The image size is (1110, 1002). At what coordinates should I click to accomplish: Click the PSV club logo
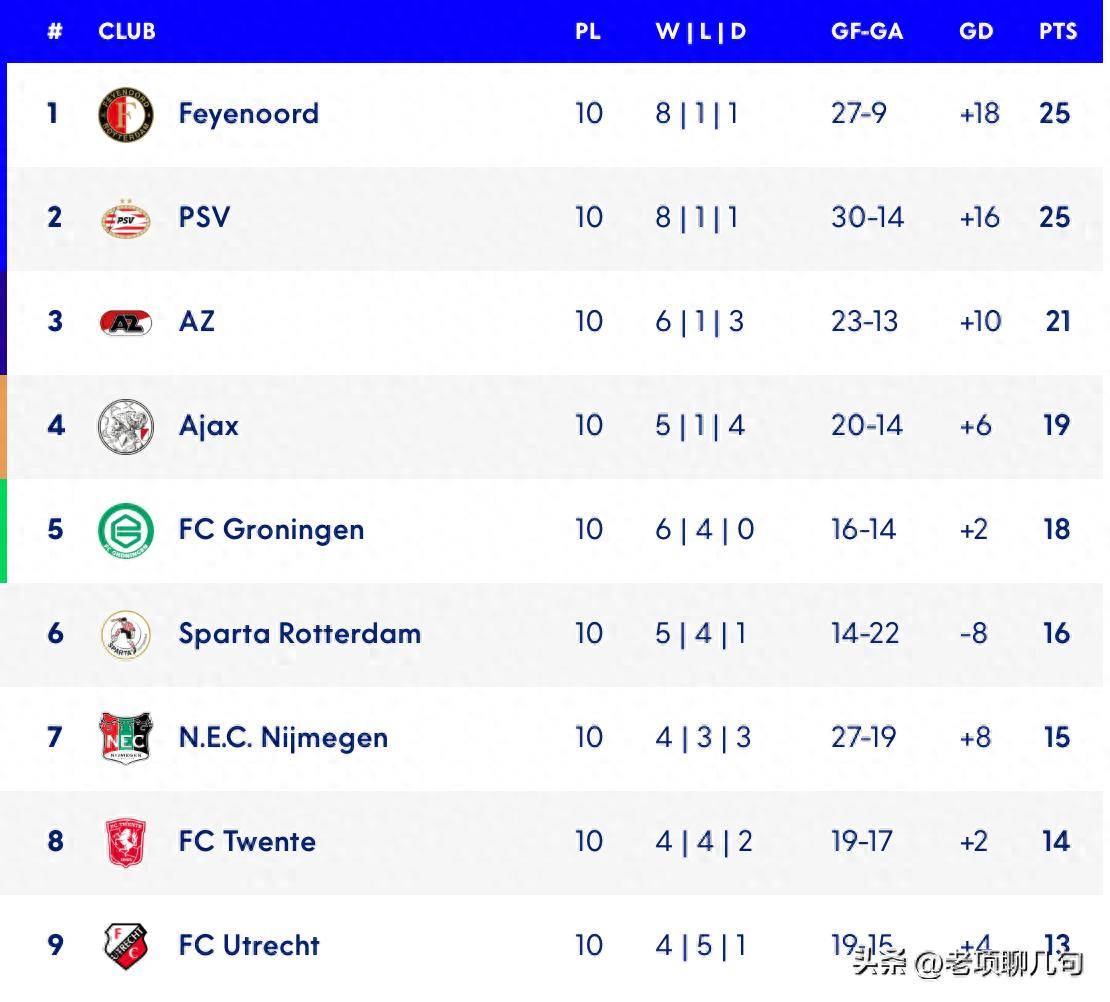point(126,218)
